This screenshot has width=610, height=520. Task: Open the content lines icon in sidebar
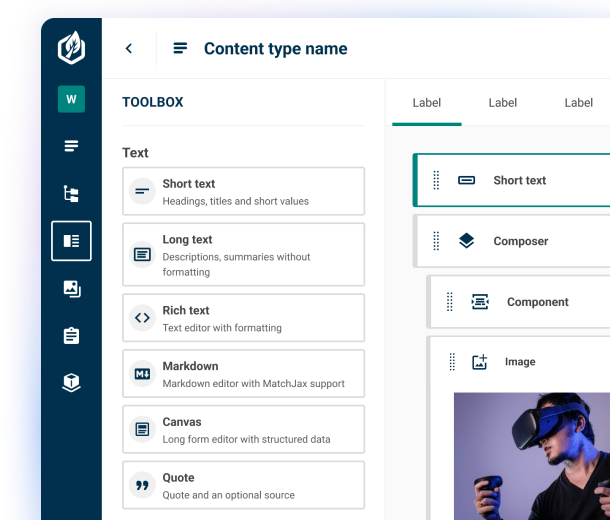[x=71, y=146]
